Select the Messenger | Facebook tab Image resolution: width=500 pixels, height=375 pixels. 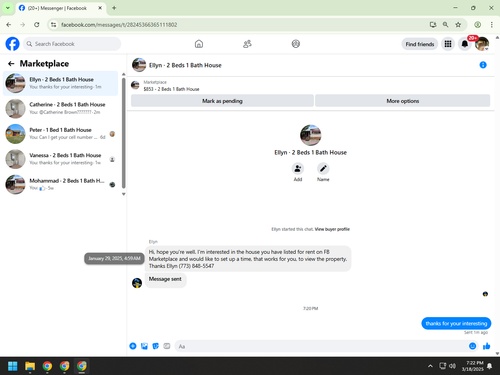coord(61,8)
